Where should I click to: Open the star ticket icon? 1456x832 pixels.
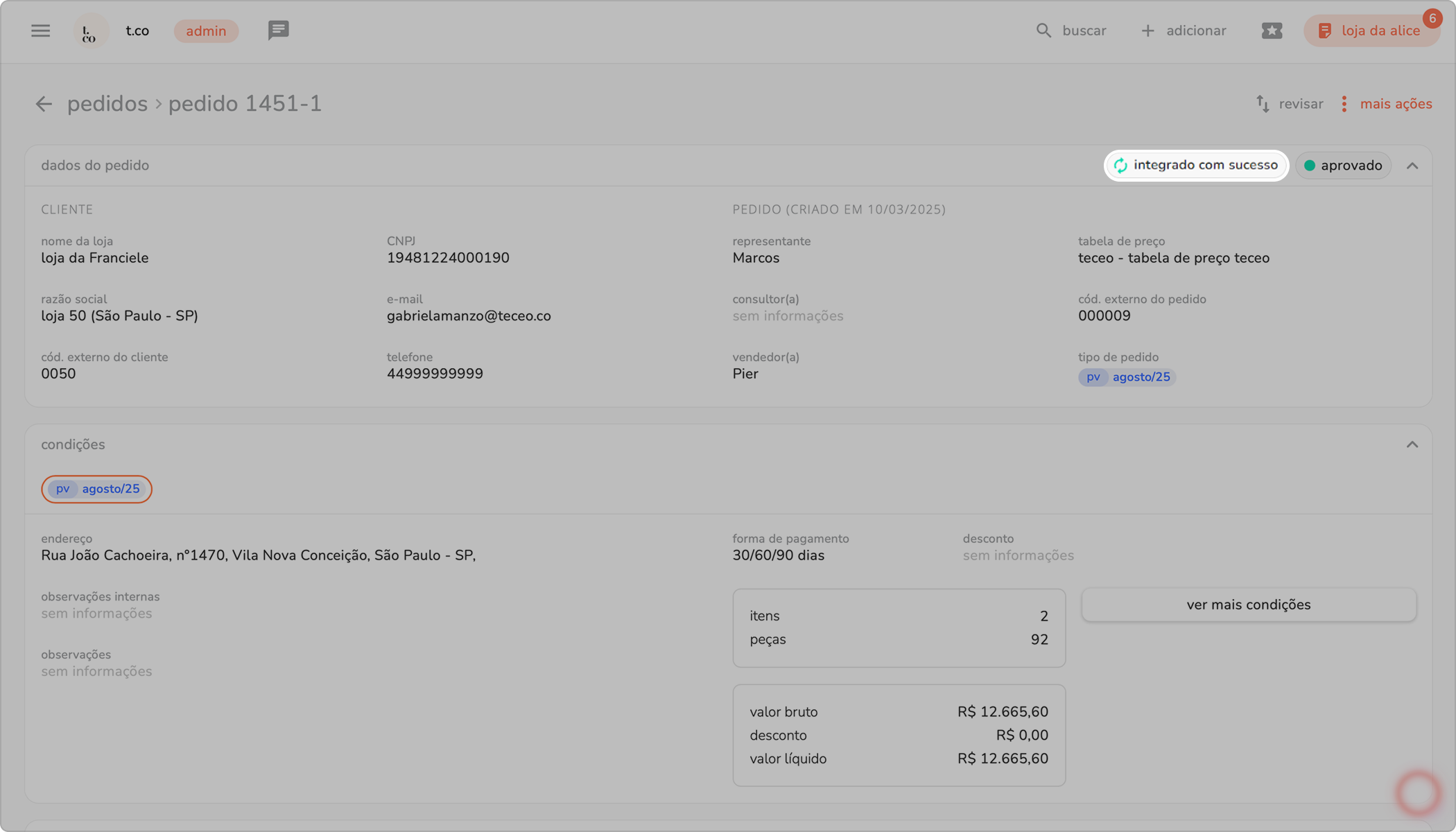coord(1272,31)
